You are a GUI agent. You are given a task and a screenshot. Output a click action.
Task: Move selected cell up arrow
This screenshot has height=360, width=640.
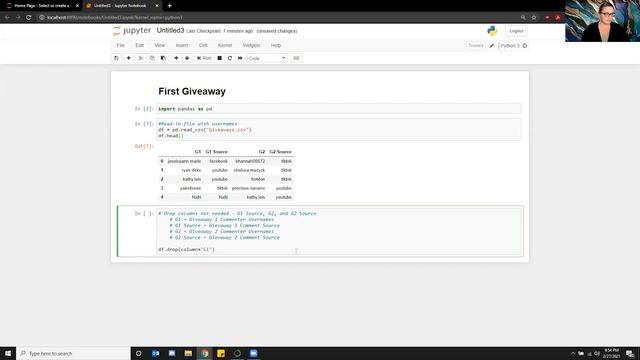176,58
